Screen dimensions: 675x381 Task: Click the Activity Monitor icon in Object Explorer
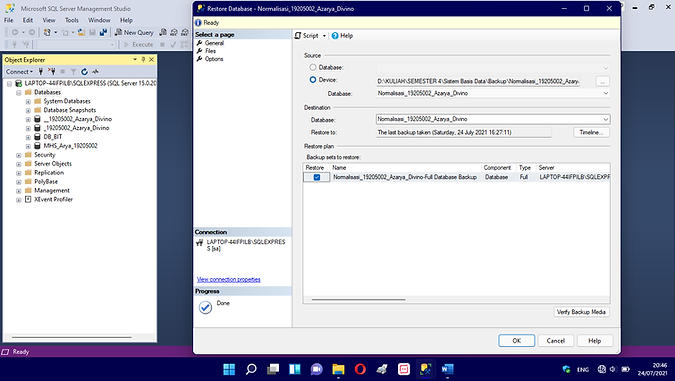95,71
